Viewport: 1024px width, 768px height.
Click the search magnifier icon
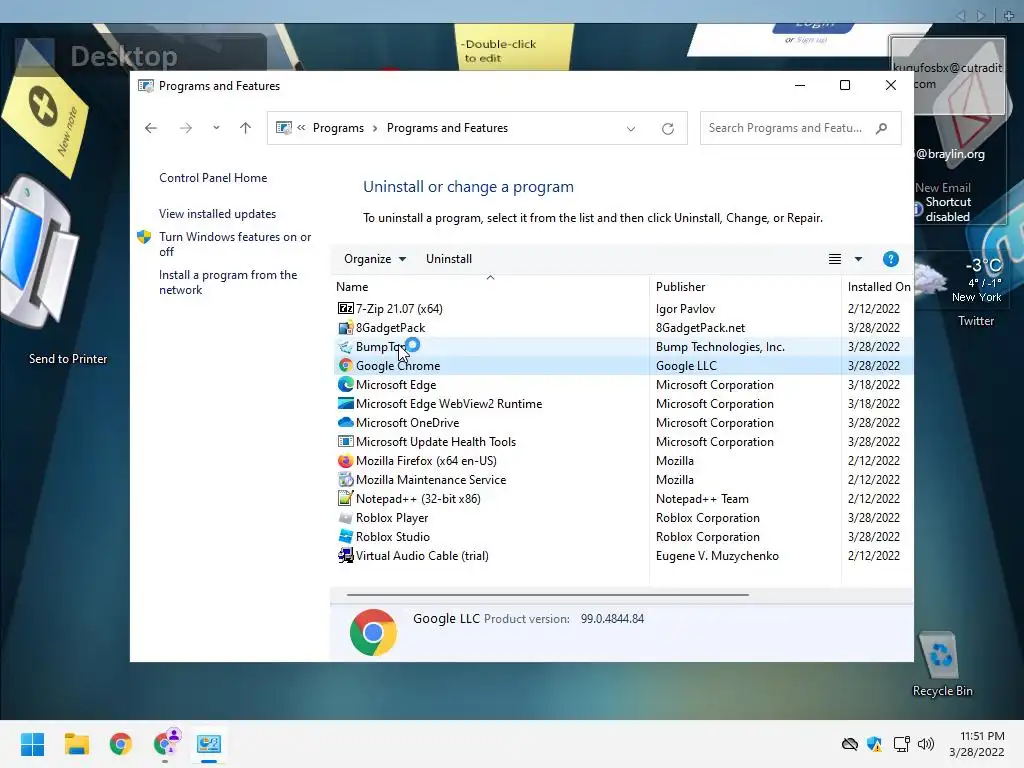(882, 128)
